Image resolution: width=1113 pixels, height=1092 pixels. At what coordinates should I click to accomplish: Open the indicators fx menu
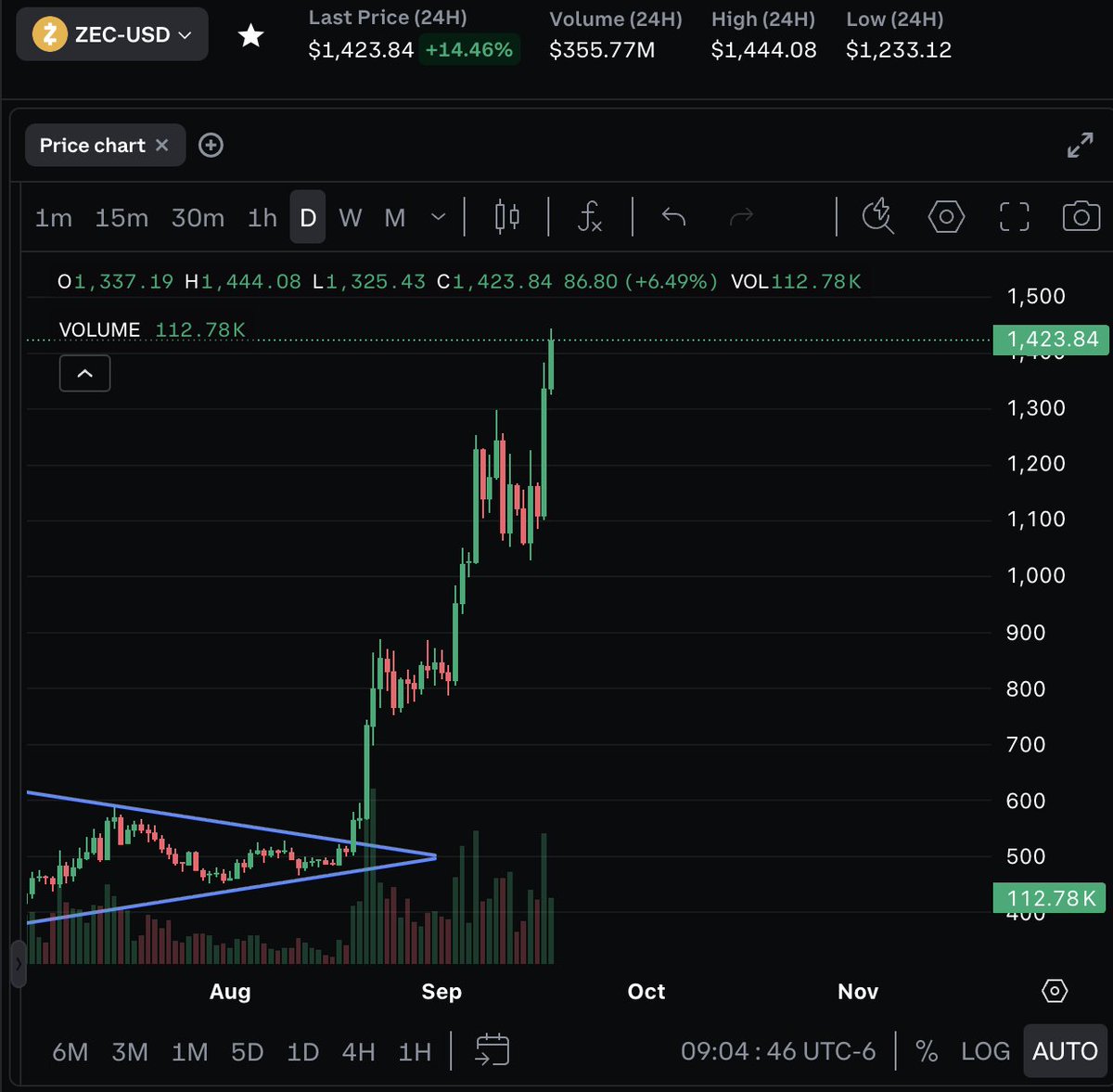pyautogui.click(x=590, y=216)
